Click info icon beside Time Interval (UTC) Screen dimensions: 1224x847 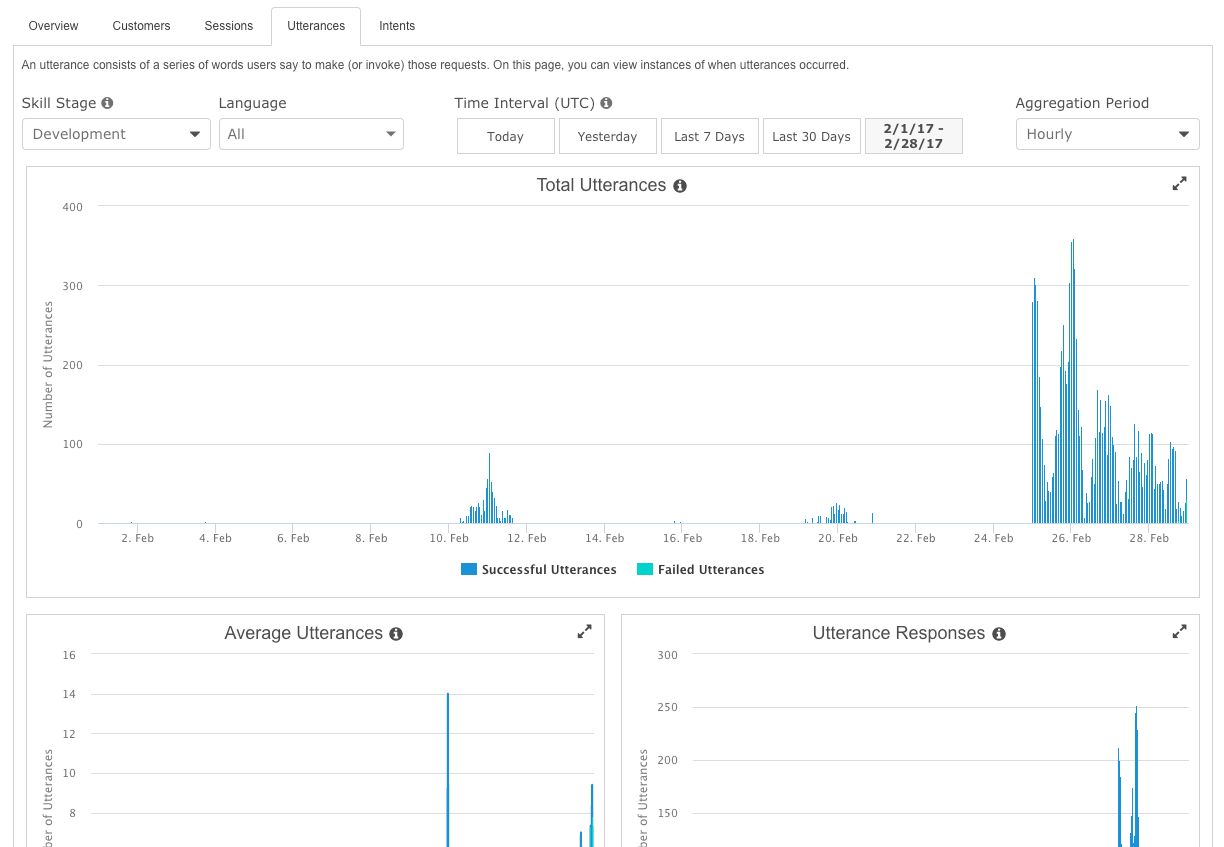(x=606, y=103)
